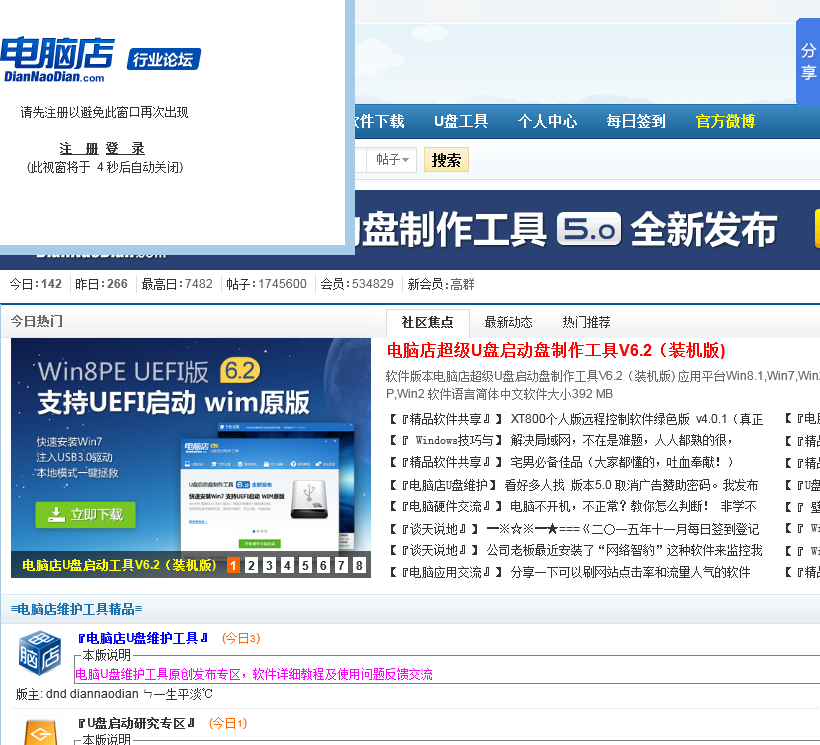Open moderator profile ㄣ一生平淡℃
Viewport: 820px width, 745px height.
tap(178, 694)
